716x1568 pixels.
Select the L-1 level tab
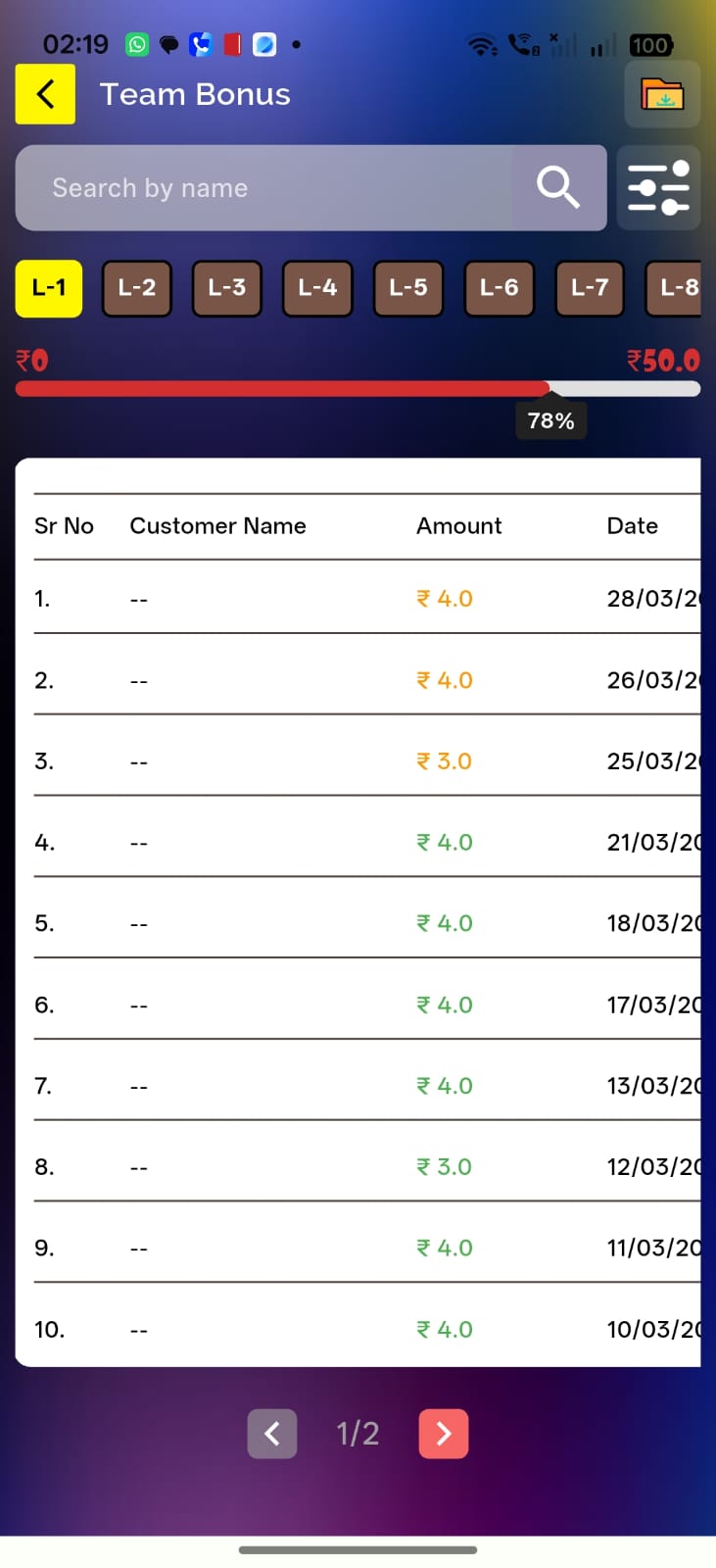pos(49,288)
